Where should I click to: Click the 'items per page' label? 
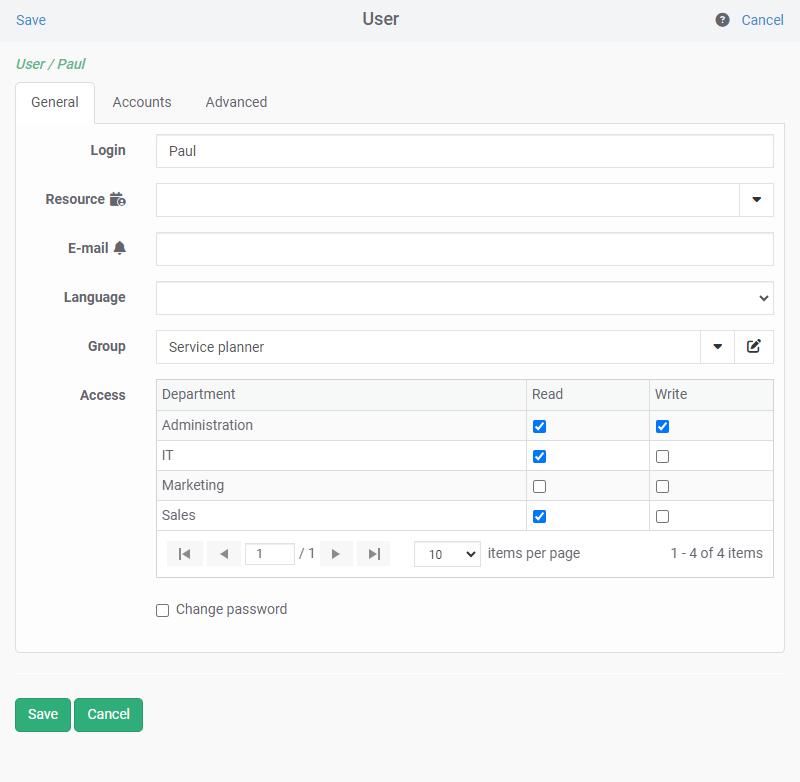click(534, 553)
